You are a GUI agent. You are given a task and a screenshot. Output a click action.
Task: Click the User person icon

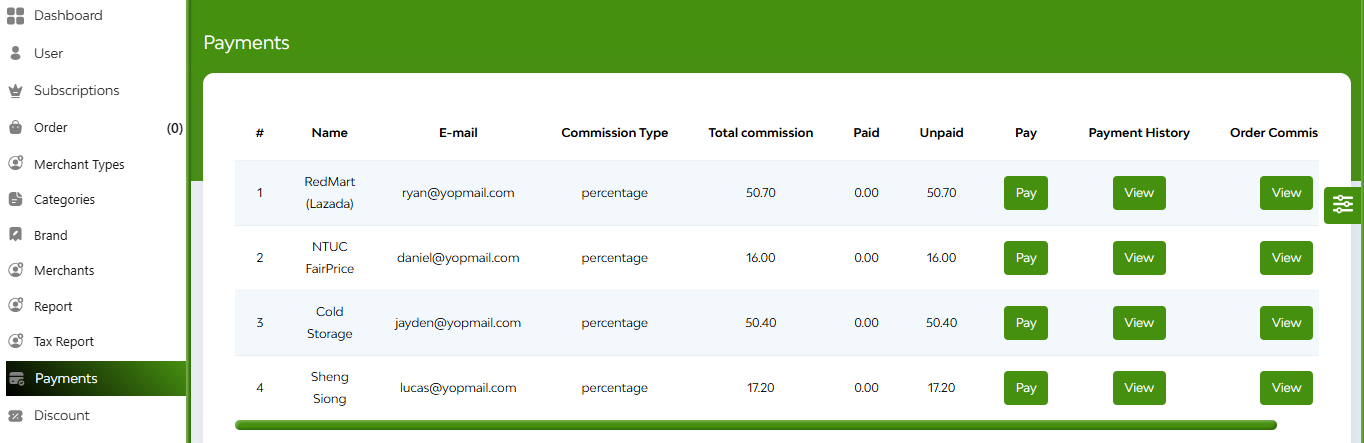pos(15,53)
